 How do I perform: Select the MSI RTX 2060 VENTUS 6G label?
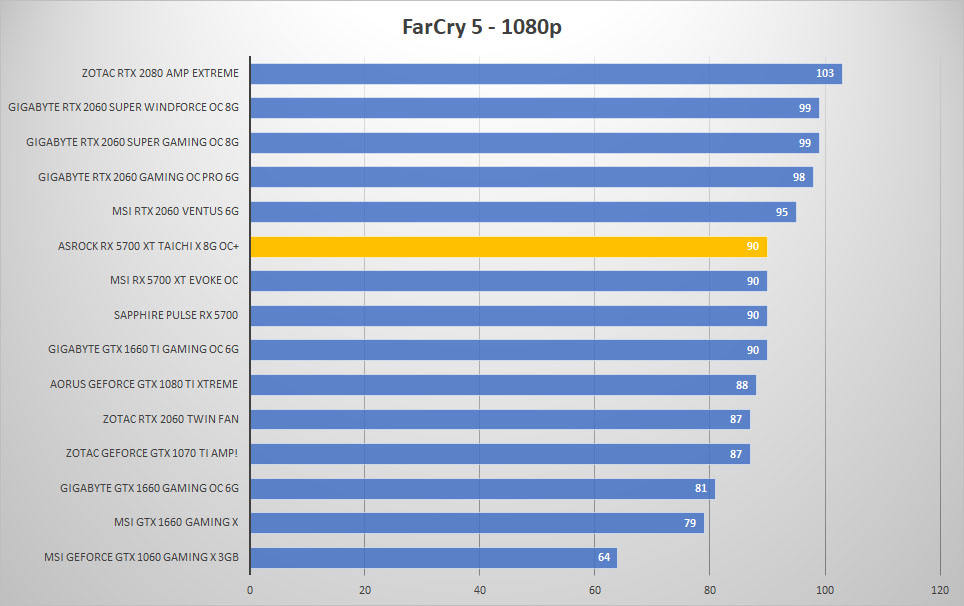(x=175, y=211)
